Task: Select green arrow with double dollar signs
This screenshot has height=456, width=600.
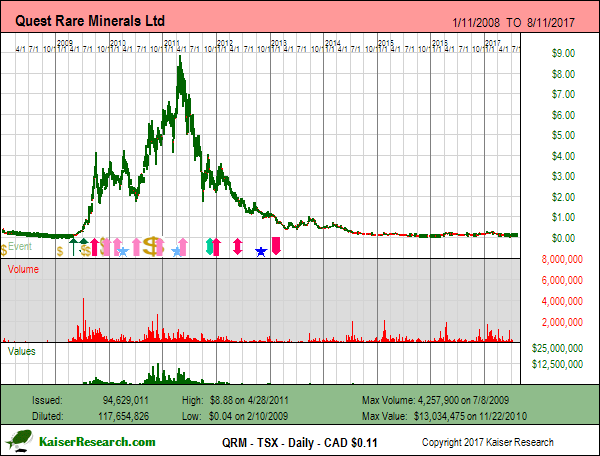Action: pos(85,247)
